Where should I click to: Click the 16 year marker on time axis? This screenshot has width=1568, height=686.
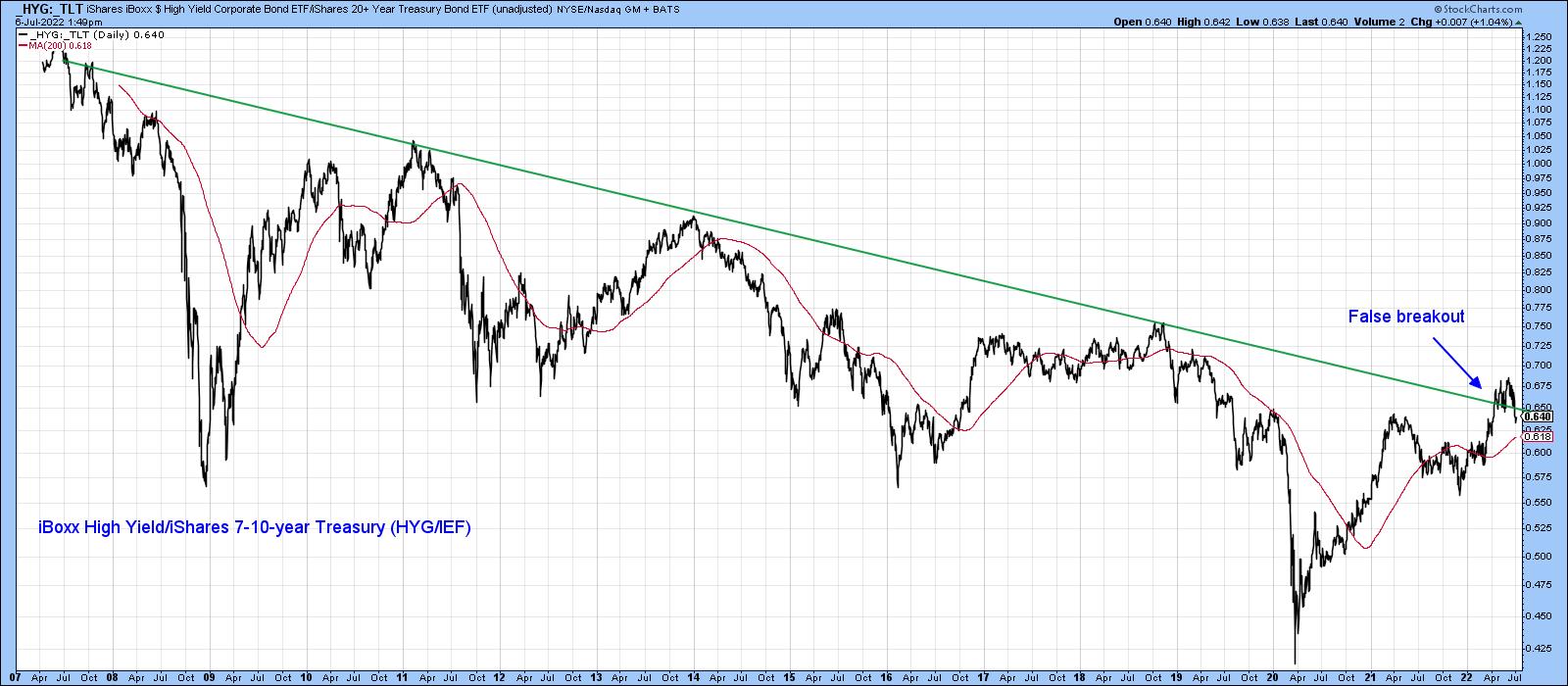click(x=888, y=677)
